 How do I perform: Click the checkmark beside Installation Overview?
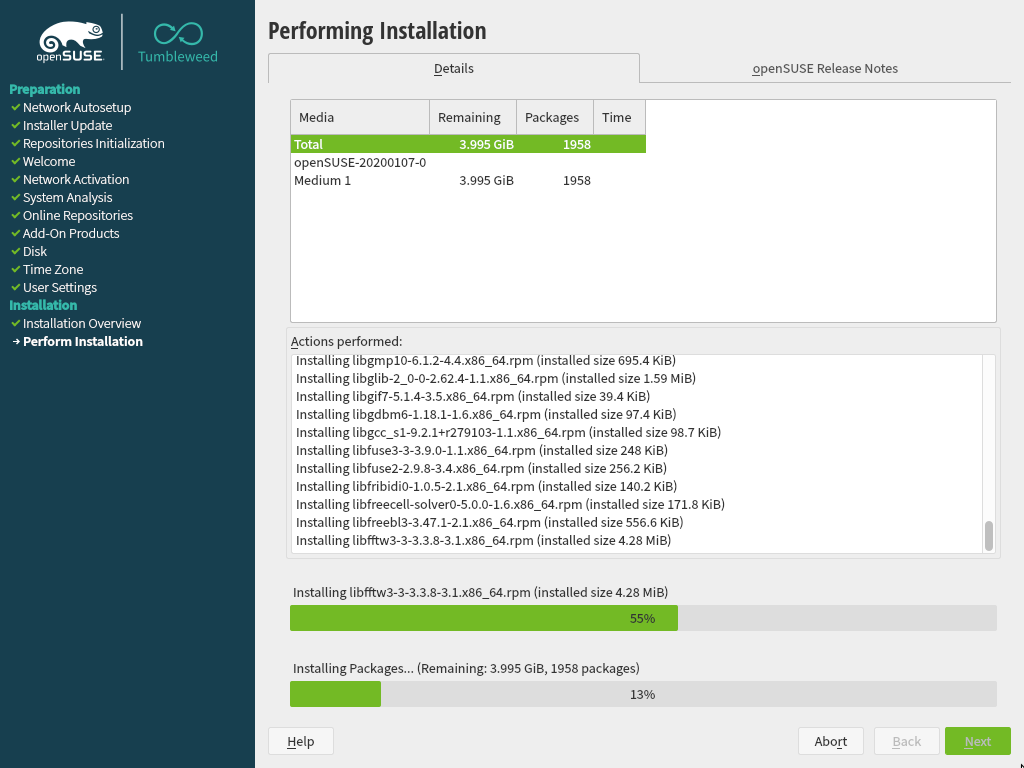point(15,323)
